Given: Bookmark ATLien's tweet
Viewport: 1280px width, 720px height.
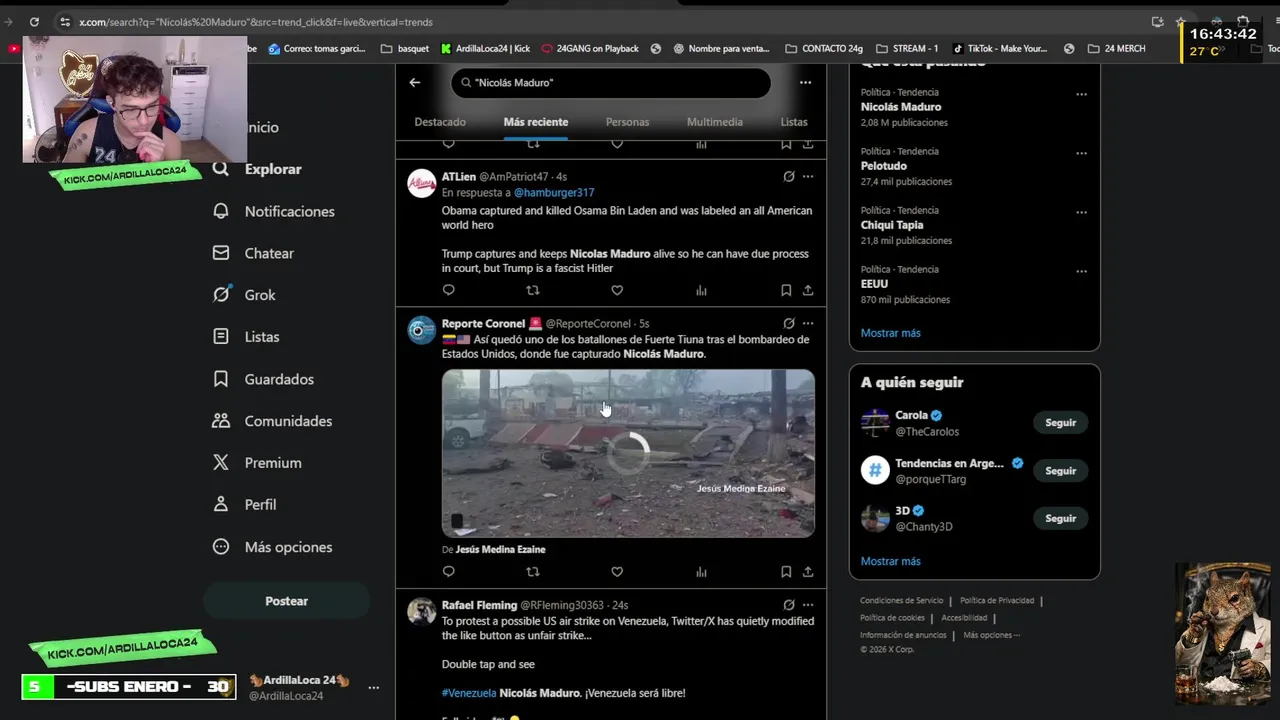Looking at the screenshot, I should click(x=786, y=290).
